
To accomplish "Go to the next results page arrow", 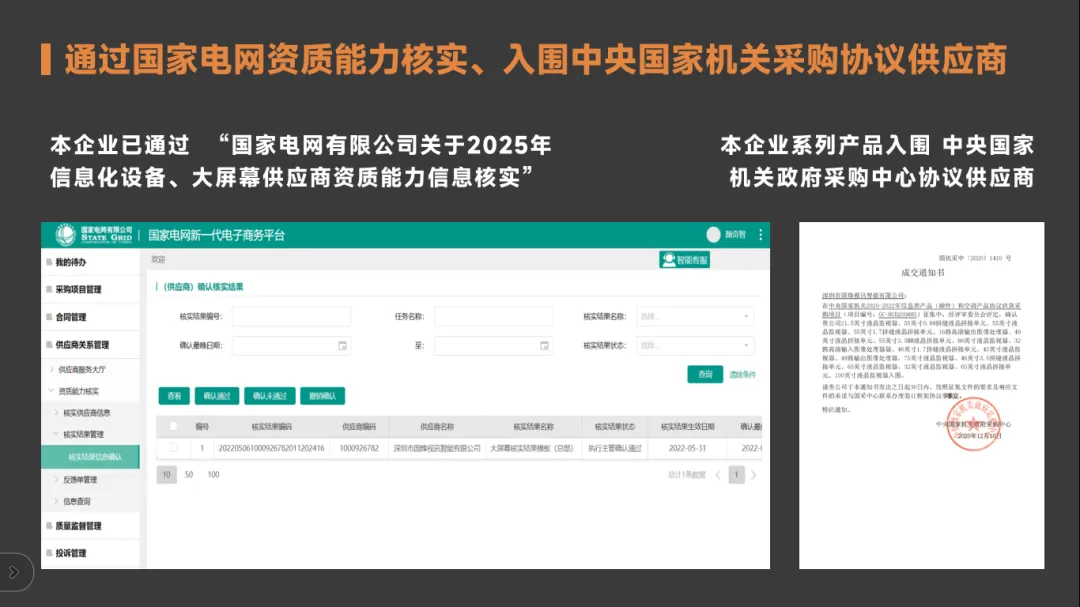I will click(754, 475).
